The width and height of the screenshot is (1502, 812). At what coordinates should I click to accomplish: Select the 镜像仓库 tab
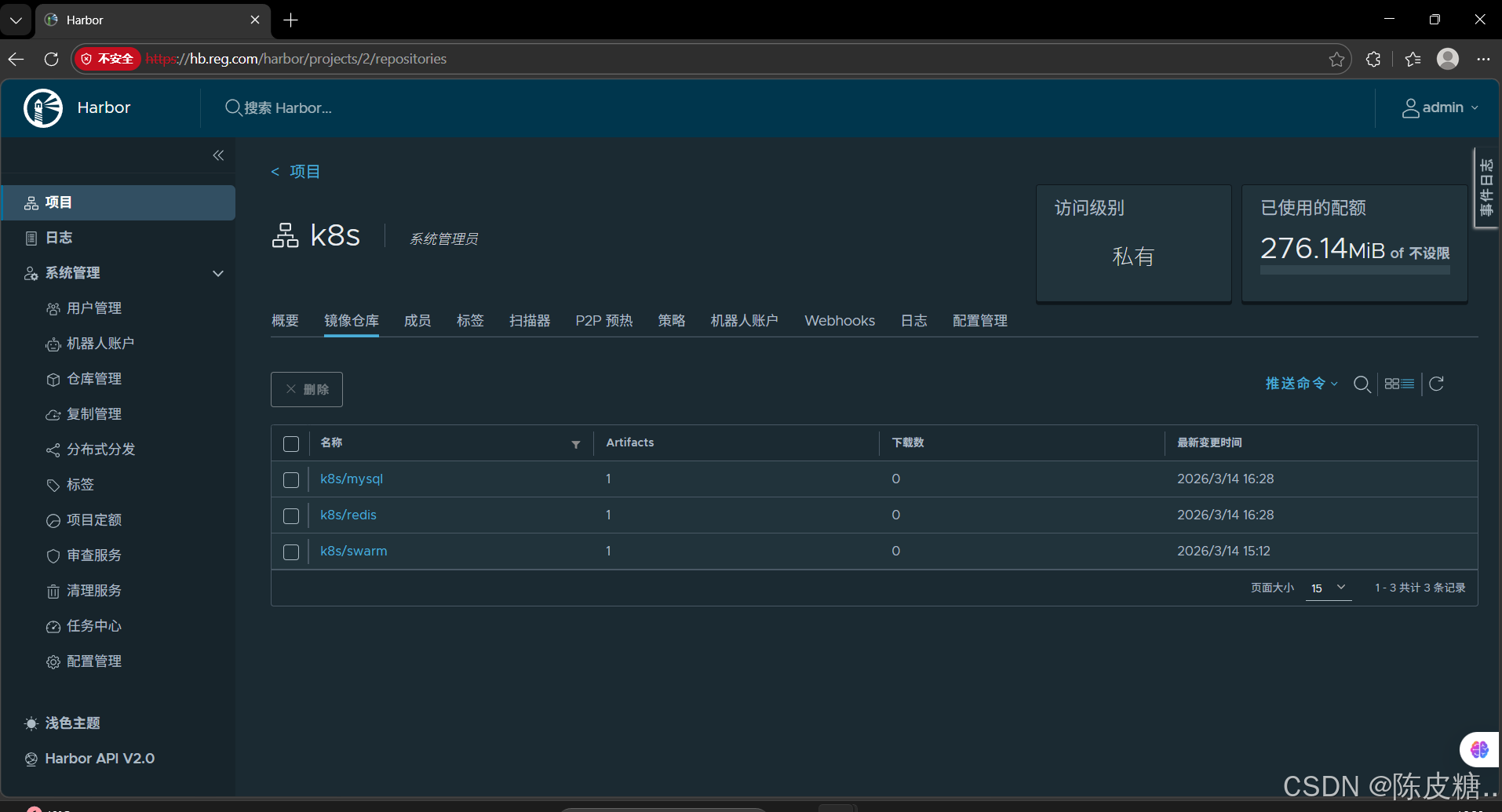[x=352, y=321]
